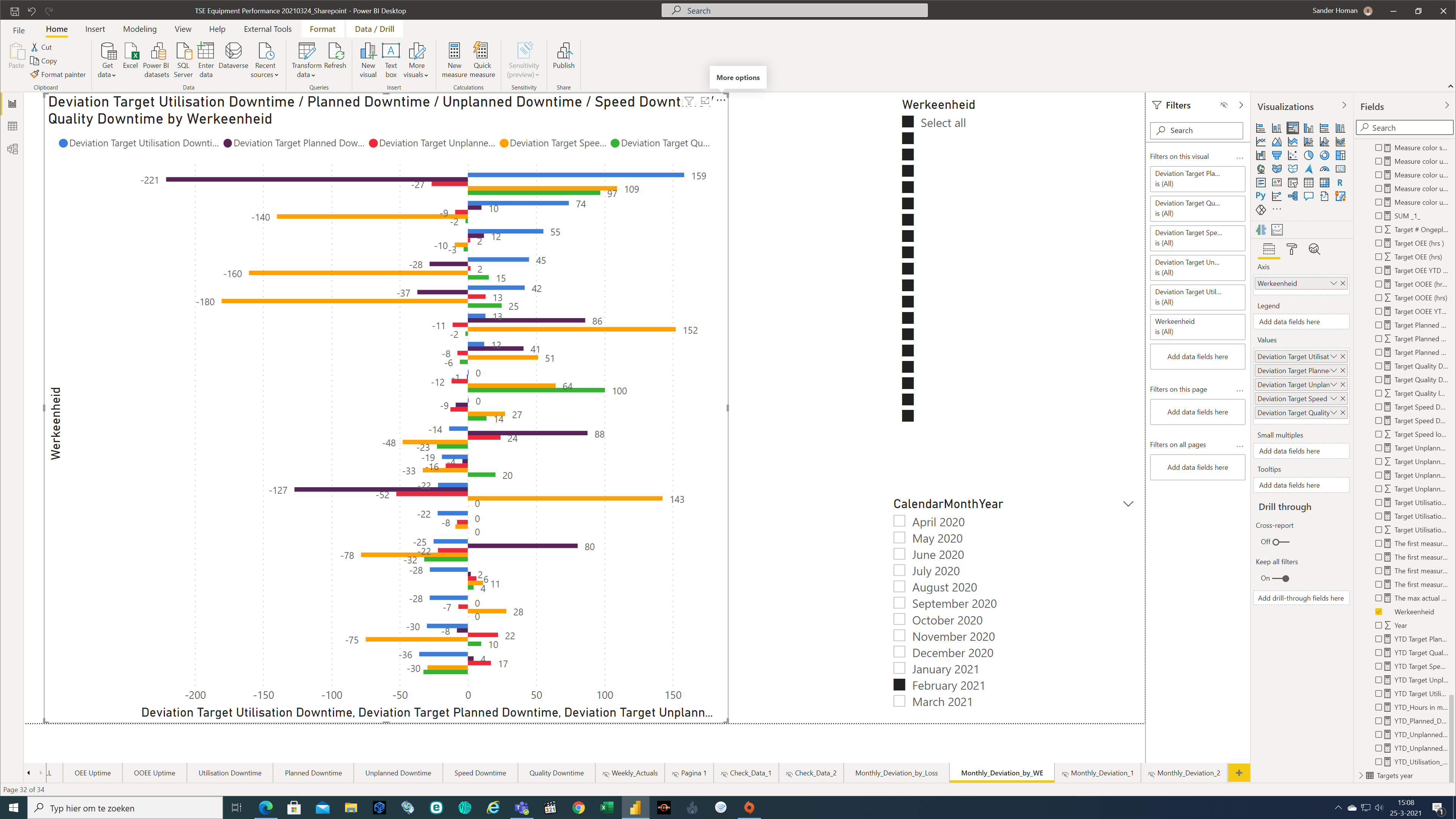Screen dimensions: 1456x819
Task: Tick the Year field checkbox
Action: click(x=1379, y=625)
